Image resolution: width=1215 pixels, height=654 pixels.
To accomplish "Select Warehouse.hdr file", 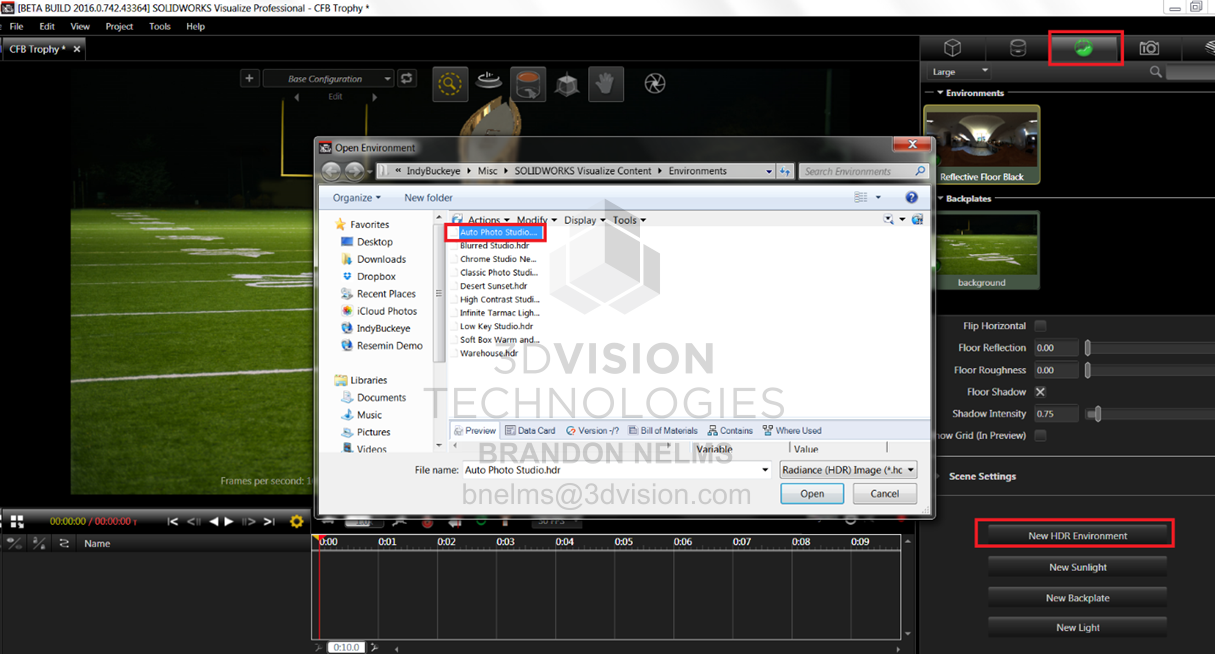I will pos(489,353).
